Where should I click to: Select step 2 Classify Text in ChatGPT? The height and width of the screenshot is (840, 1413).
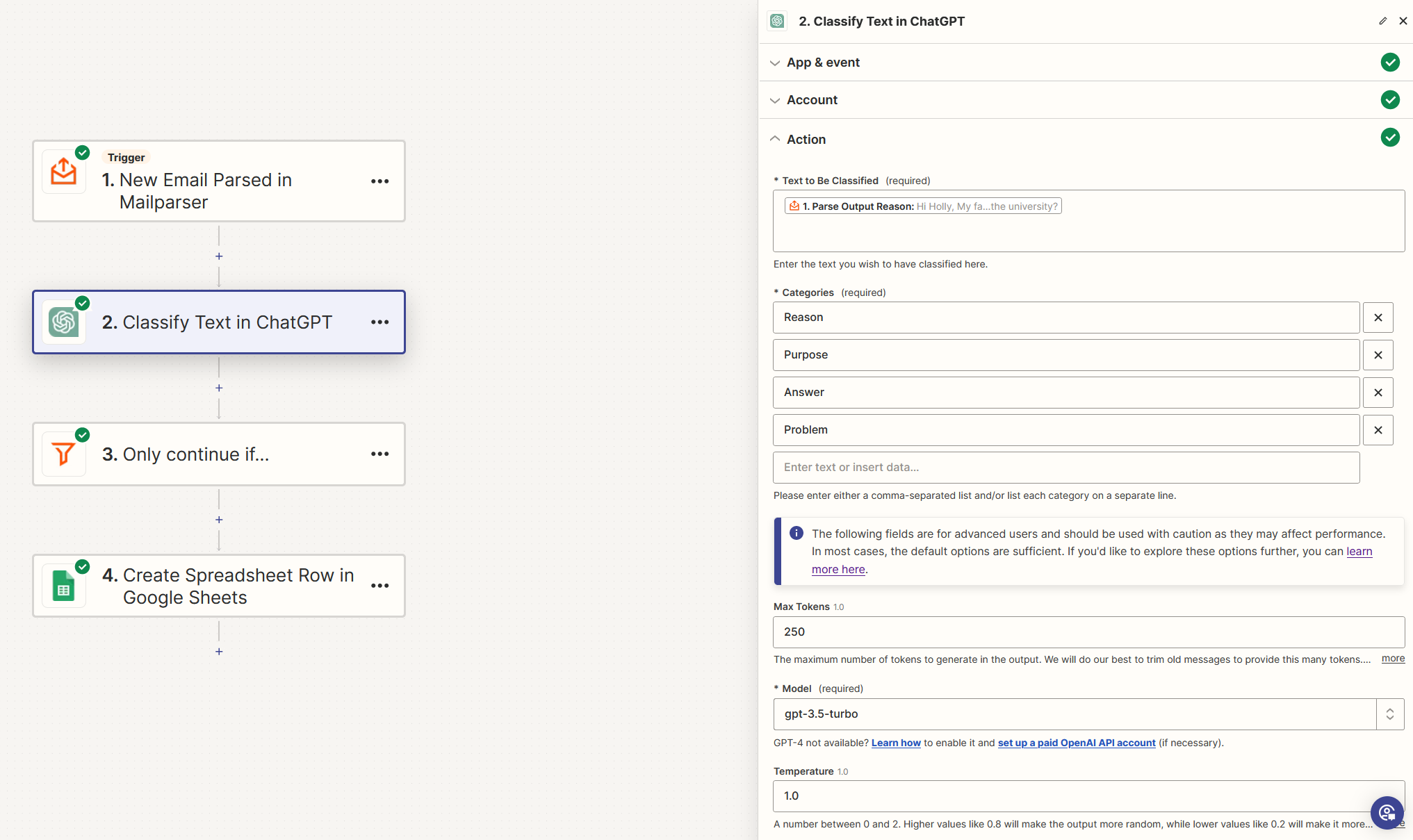click(x=219, y=322)
